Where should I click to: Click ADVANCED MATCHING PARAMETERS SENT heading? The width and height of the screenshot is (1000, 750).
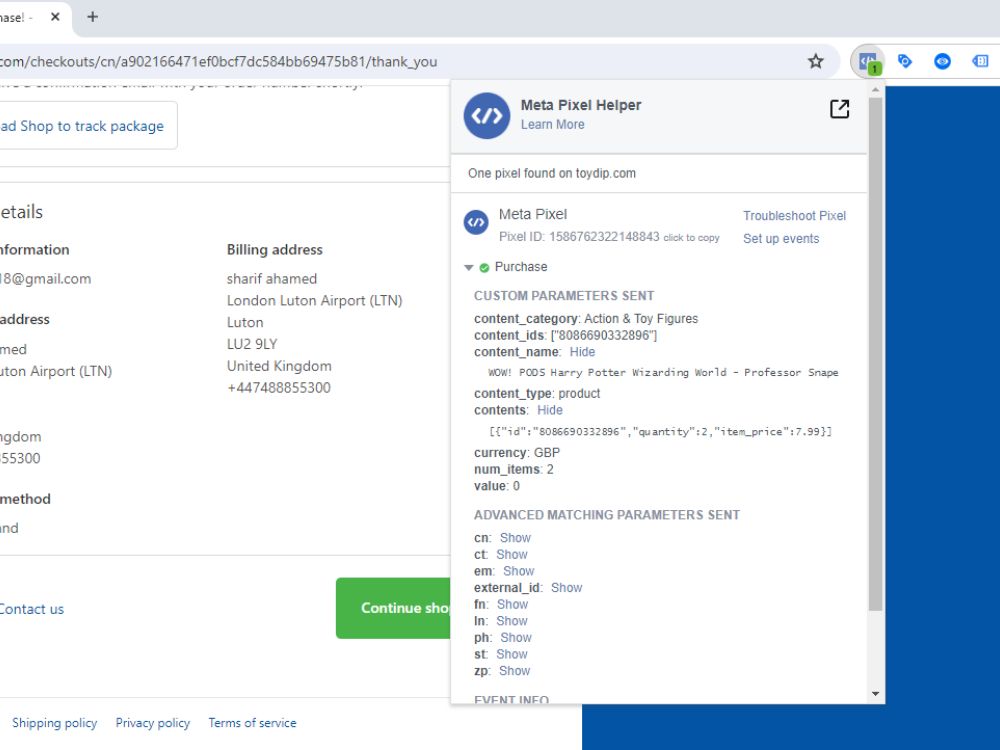click(x=607, y=515)
